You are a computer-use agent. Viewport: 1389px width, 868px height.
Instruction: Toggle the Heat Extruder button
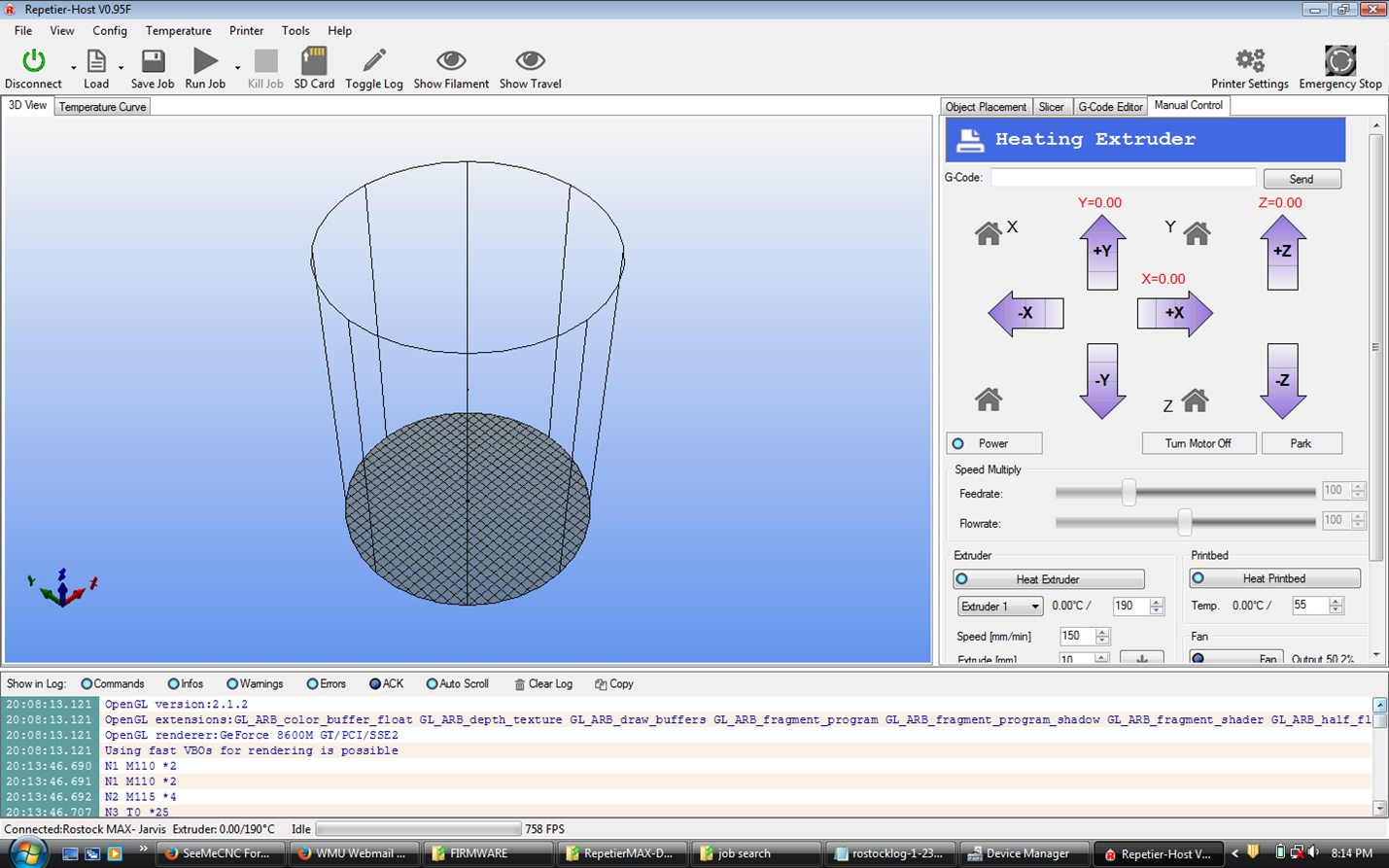click(1048, 579)
